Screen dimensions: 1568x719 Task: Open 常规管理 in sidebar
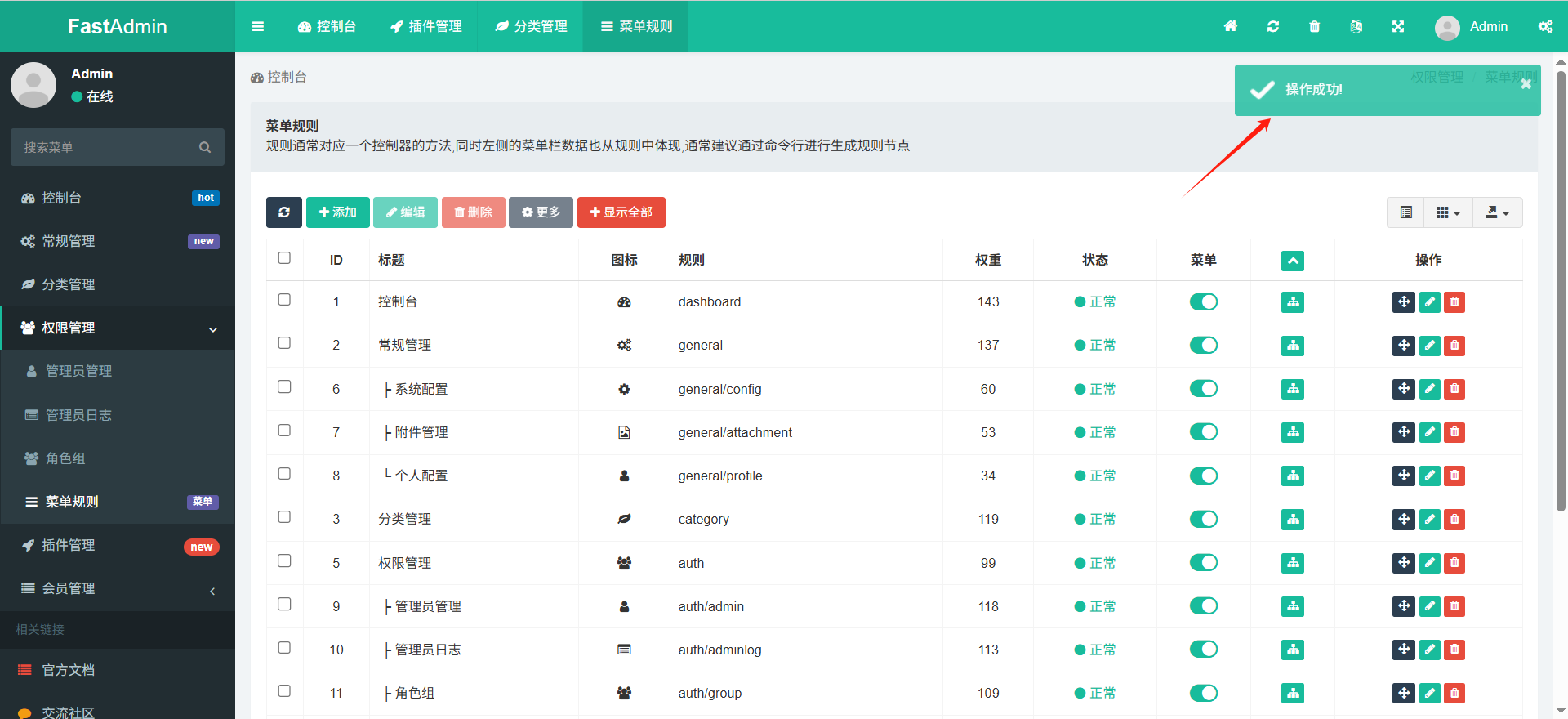[x=118, y=241]
